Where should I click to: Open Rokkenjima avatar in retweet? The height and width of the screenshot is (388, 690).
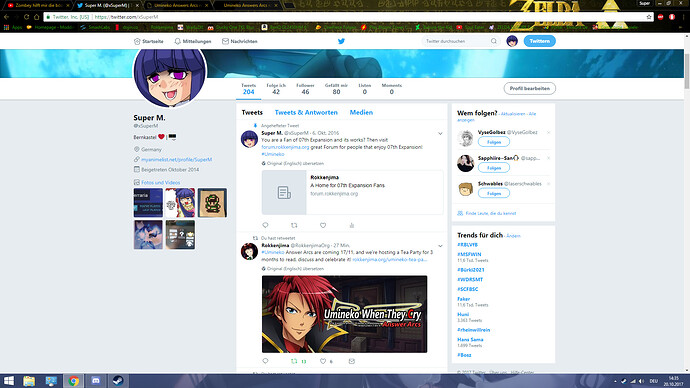click(x=249, y=251)
